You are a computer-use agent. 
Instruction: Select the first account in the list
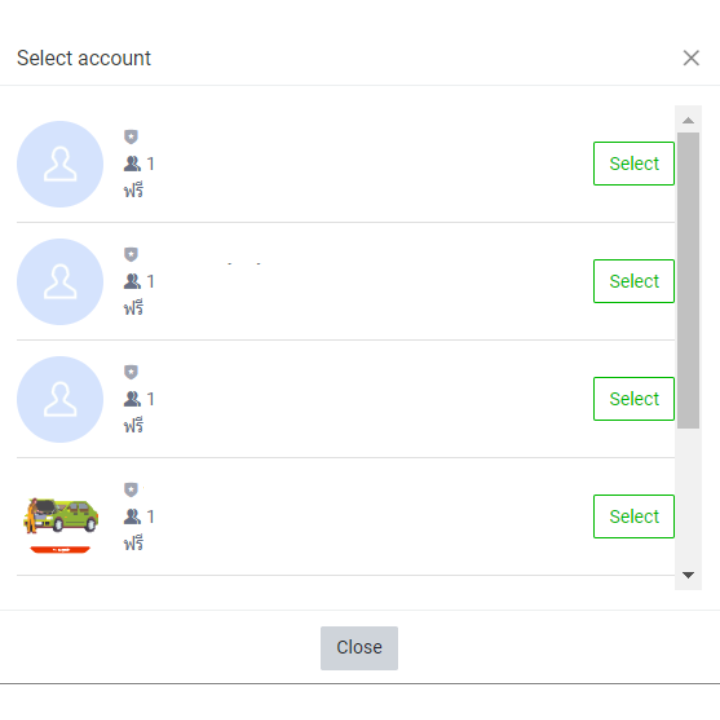(x=634, y=164)
